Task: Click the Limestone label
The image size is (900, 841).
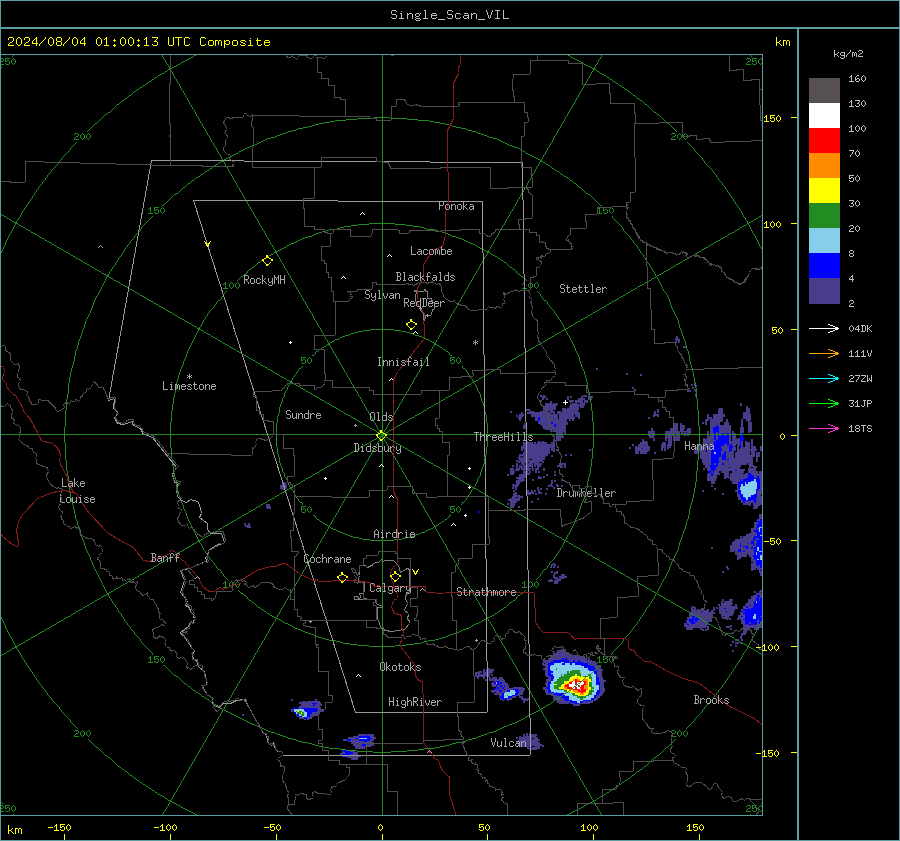Action: coord(189,386)
